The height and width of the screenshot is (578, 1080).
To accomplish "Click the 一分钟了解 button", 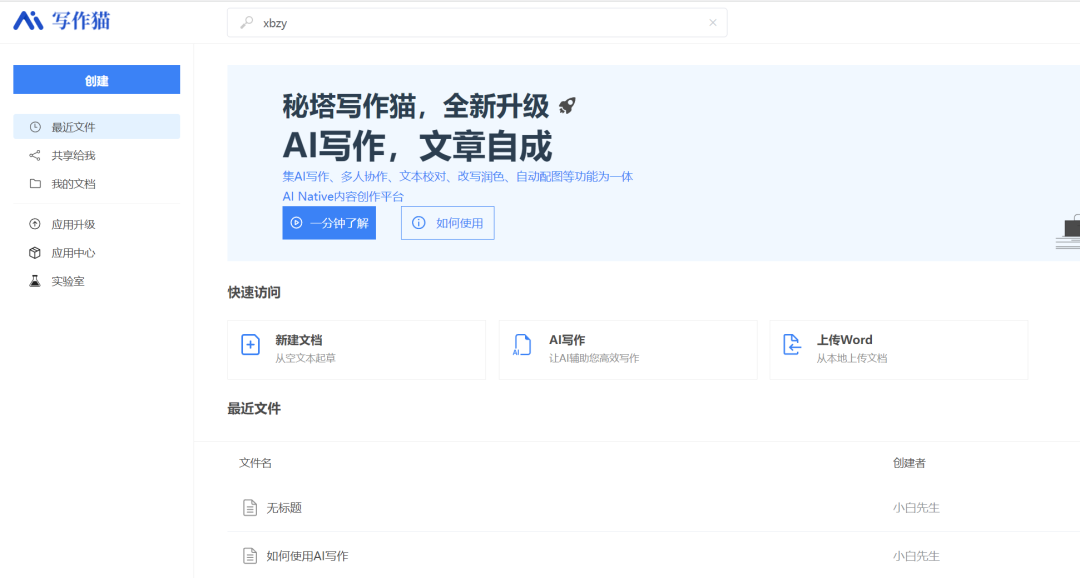I will (x=329, y=223).
